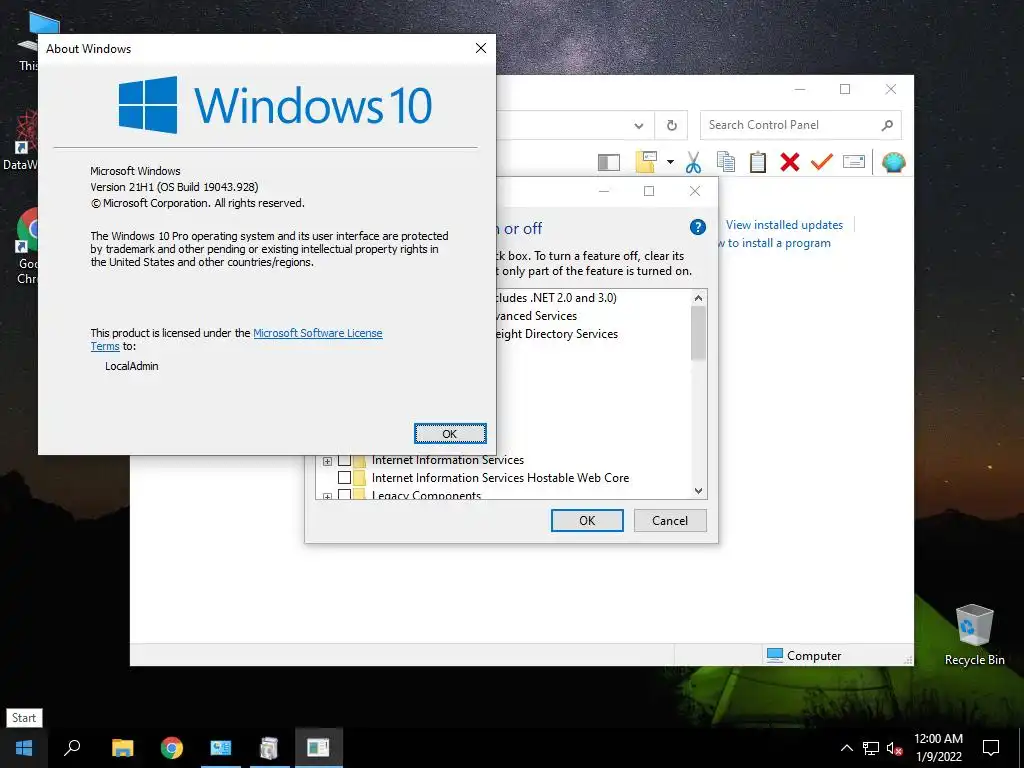Open the Recycle Bin desktop icon
The height and width of the screenshot is (768, 1024).
click(x=974, y=635)
